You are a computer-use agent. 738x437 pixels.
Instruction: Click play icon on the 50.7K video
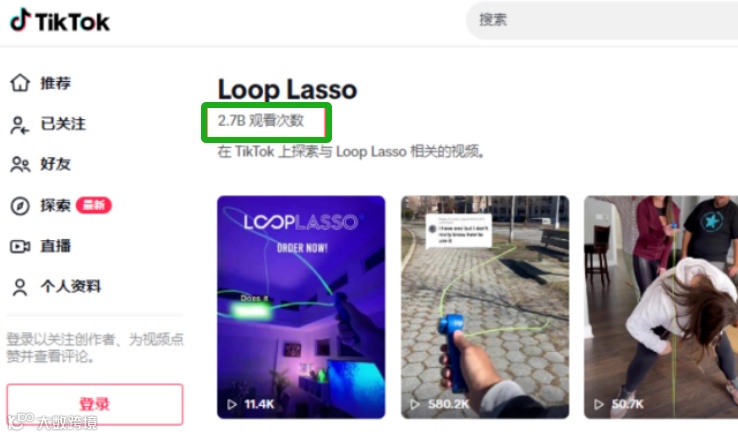click(598, 404)
